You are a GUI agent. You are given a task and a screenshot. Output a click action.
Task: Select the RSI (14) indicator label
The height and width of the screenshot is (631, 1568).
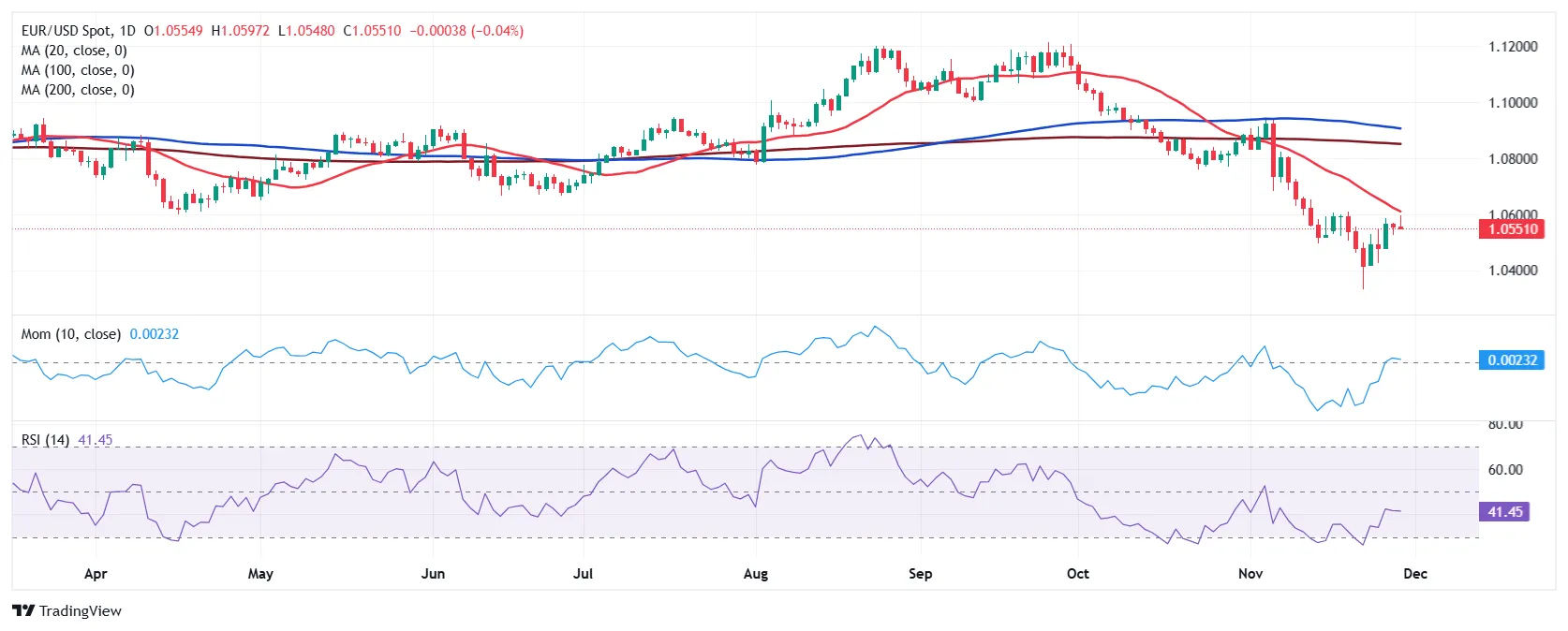pos(45,440)
